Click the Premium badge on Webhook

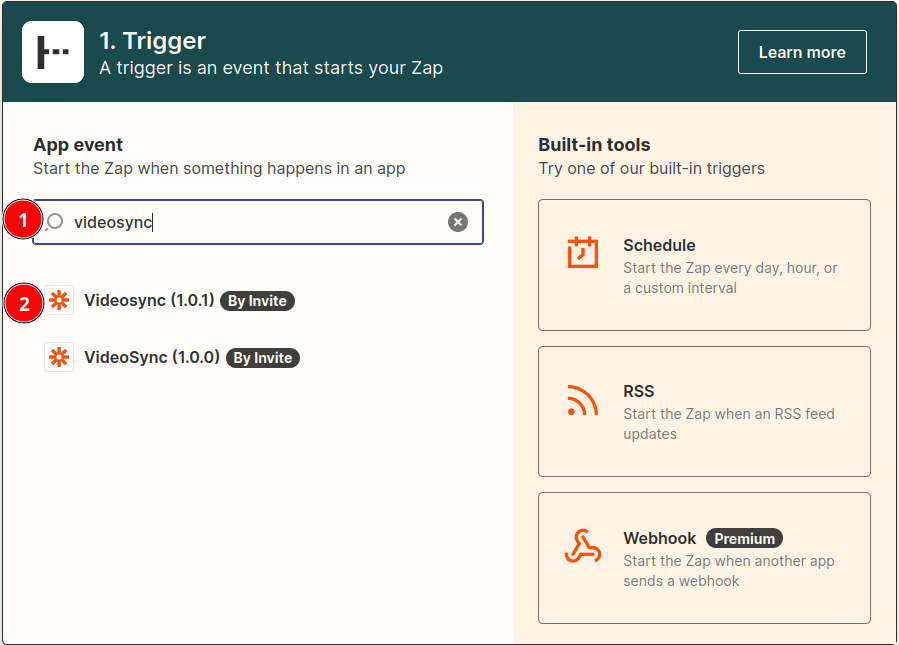744,538
